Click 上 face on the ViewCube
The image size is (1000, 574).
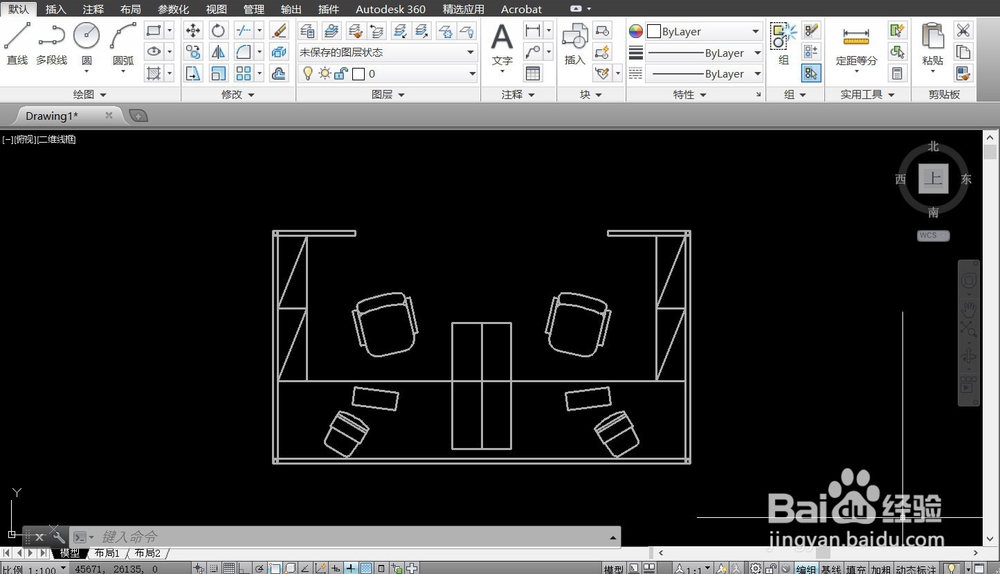[933, 178]
